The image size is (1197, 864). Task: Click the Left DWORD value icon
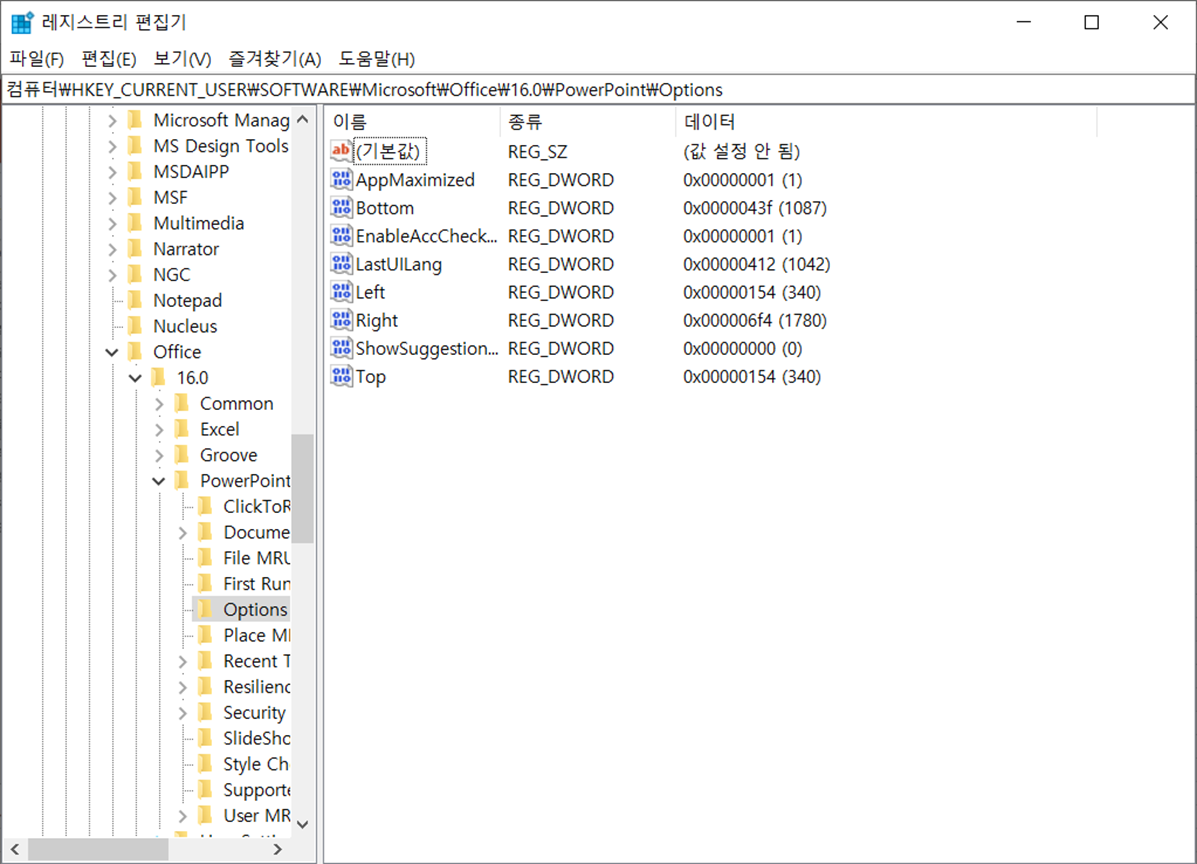[341, 292]
